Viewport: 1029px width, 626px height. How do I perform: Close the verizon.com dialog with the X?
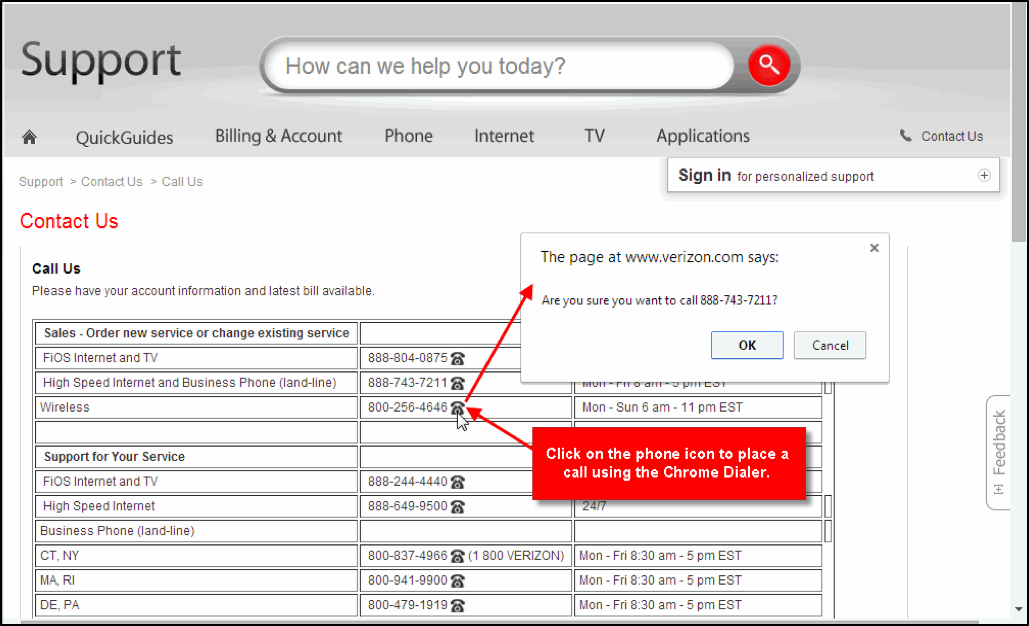point(874,248)
